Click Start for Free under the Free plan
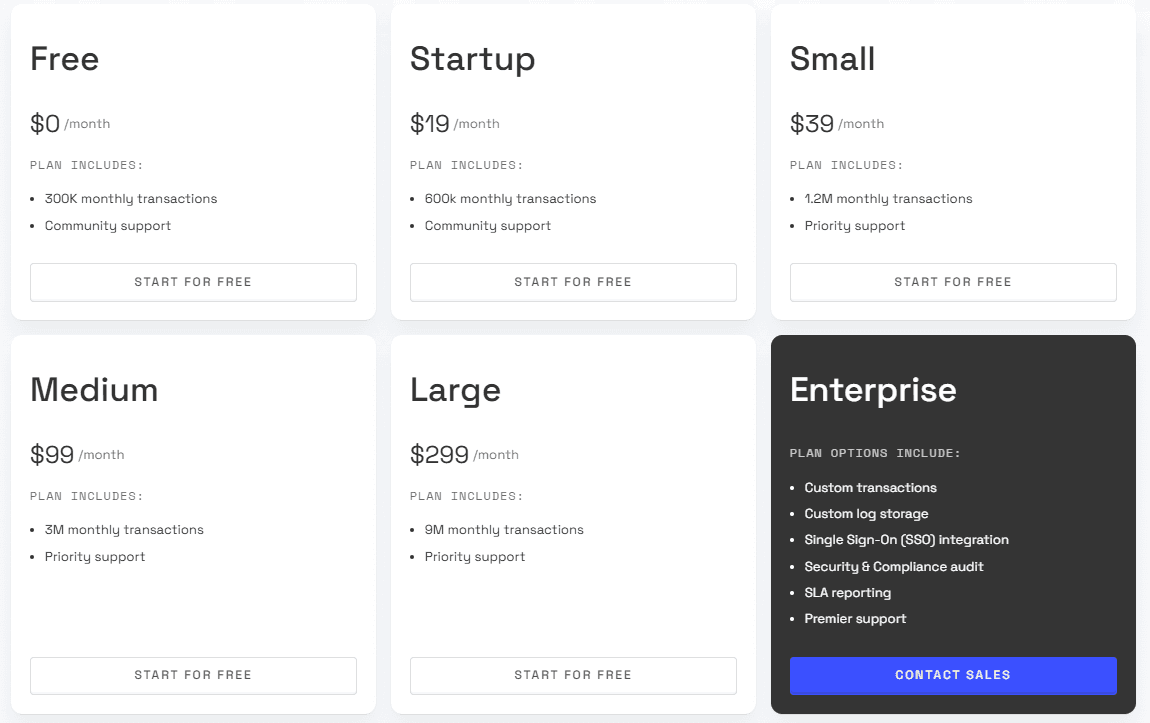Screen dimensions: 1150x723 [193, 282]
